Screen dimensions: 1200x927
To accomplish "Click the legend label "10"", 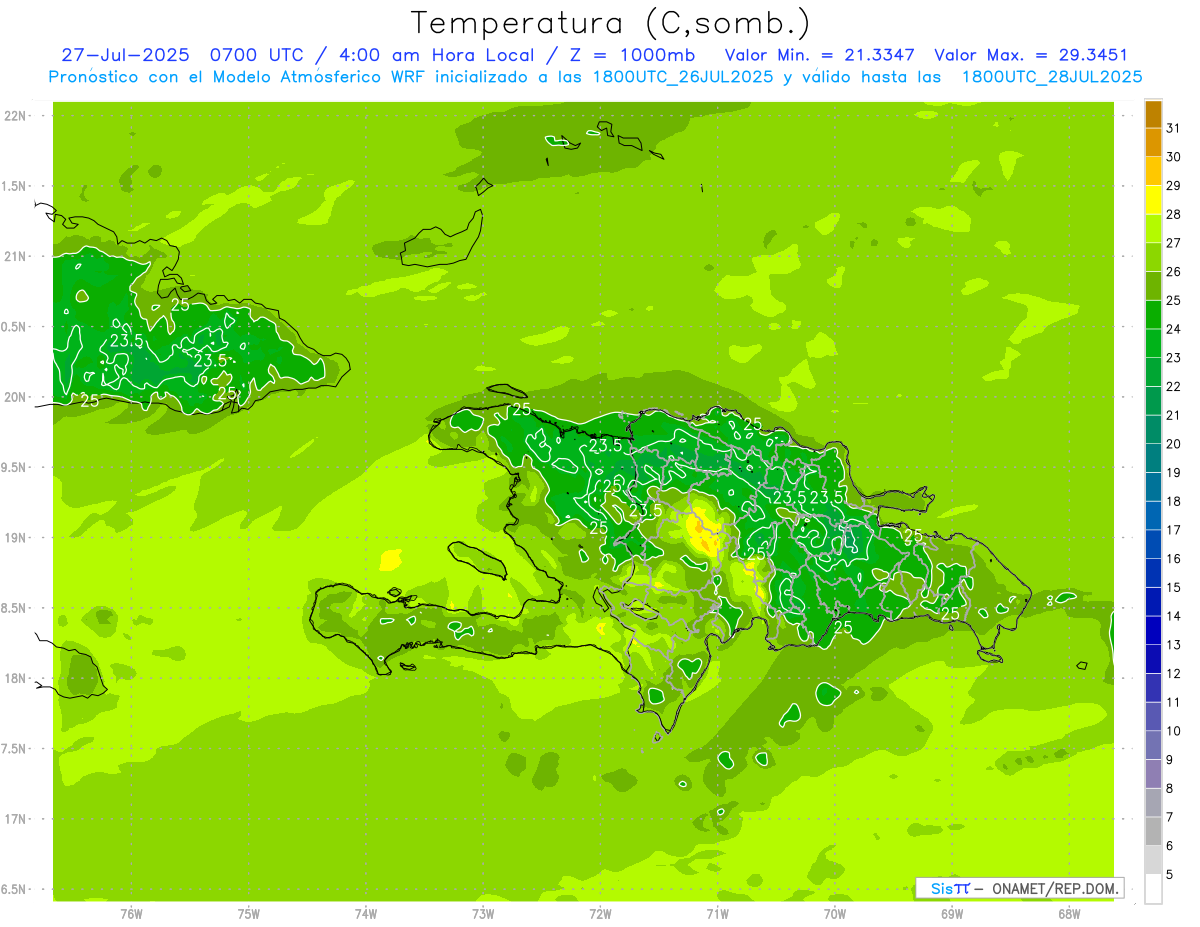I will [1174, 731].
